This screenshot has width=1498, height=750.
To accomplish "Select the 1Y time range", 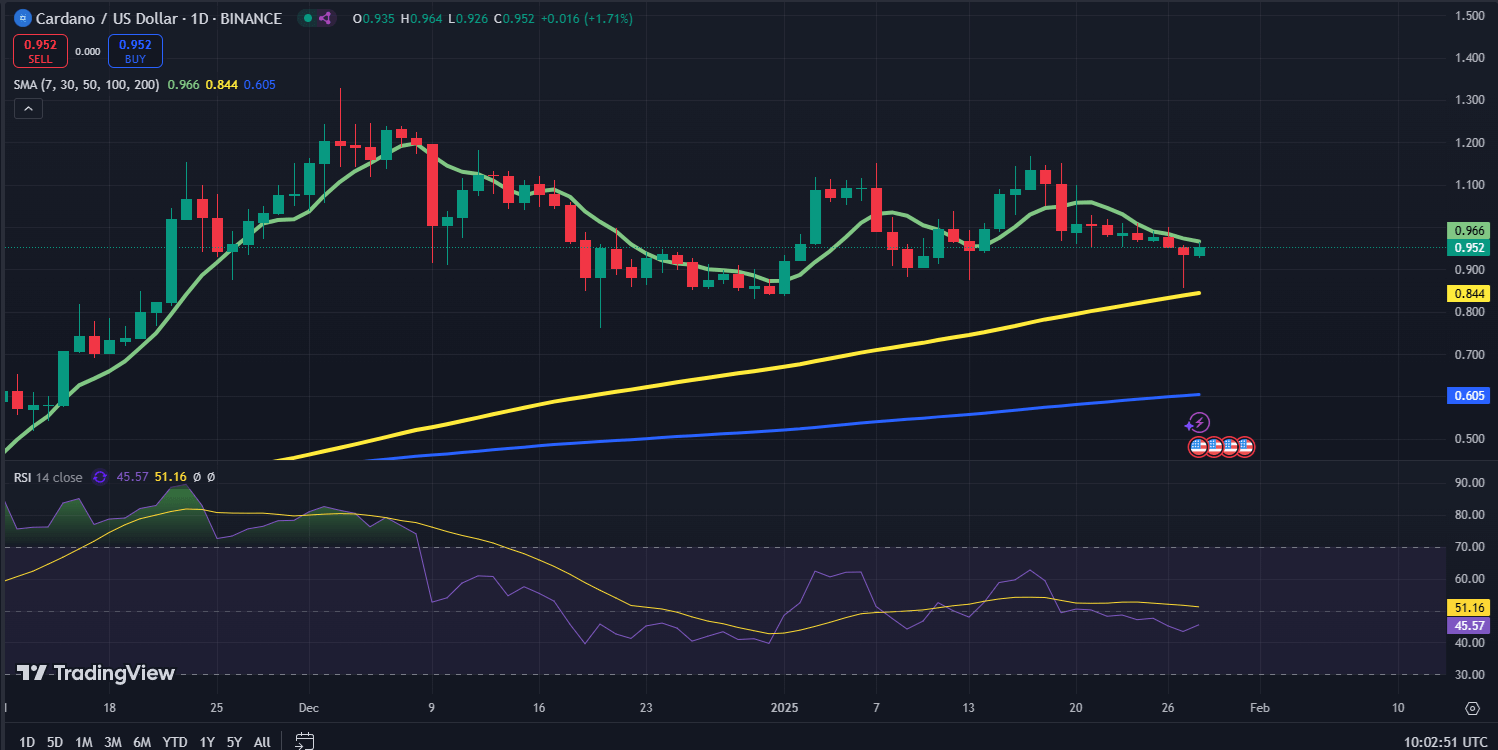I will tap(207, 742).
